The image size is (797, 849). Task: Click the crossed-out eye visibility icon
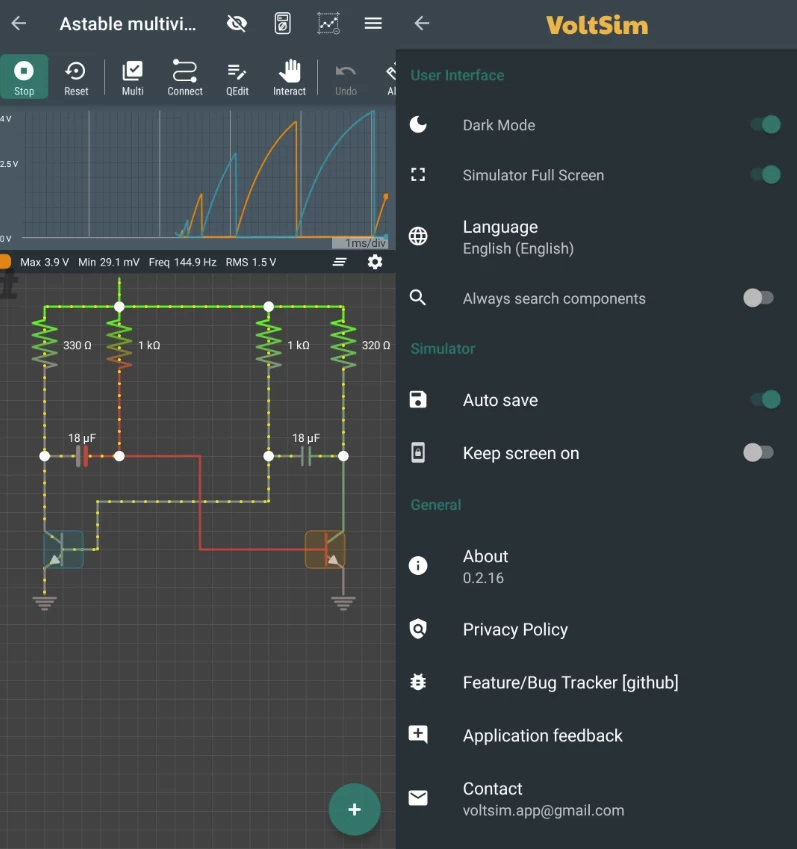(x=237, y=23)
